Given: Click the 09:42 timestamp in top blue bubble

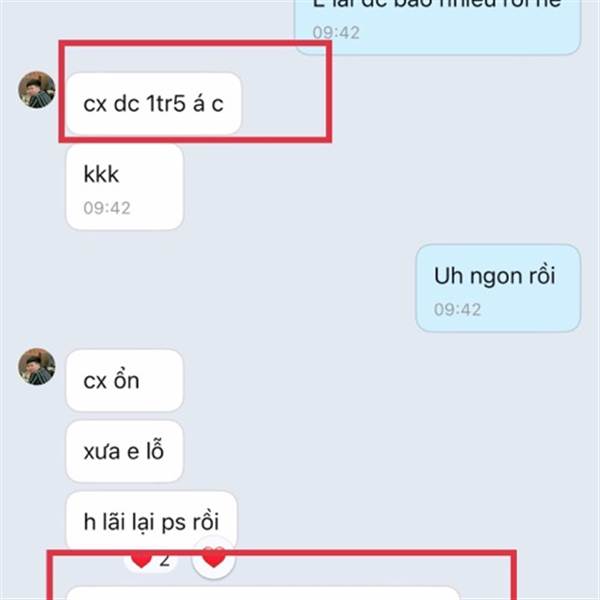Looking at the screenshot, I should [336, 33].
